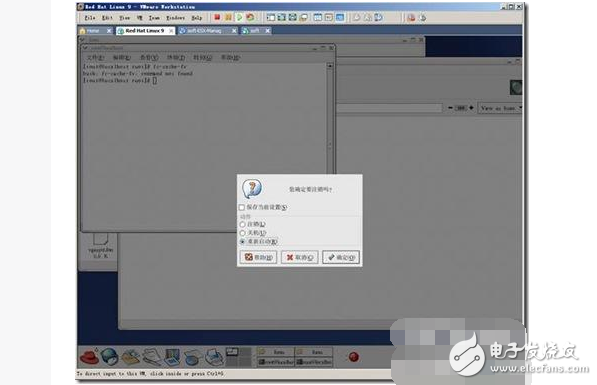Switch to the Red Hat Linux 9 tab
The height and width of the screenshot is (385, 597).
coord(145,31)
